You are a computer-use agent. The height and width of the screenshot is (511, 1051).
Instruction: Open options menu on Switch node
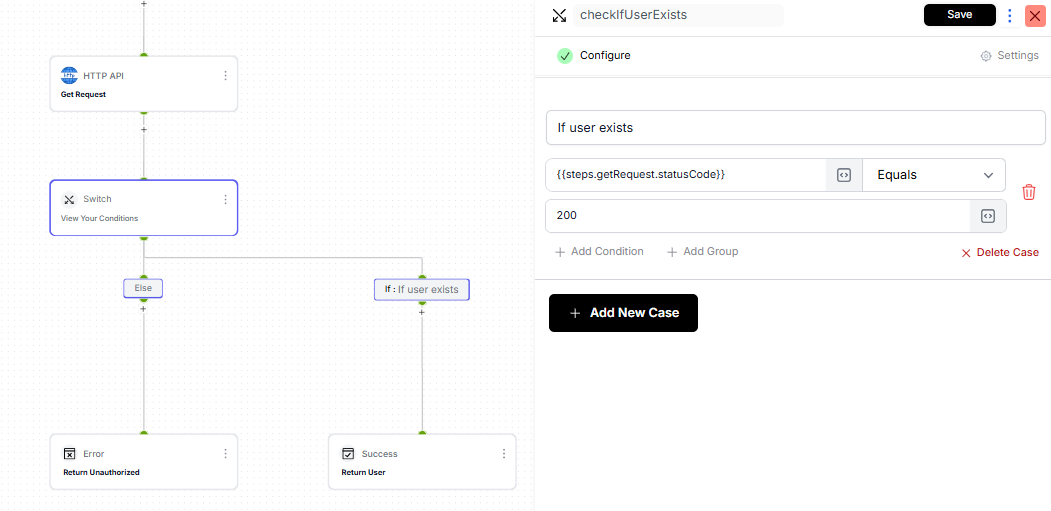225,199
